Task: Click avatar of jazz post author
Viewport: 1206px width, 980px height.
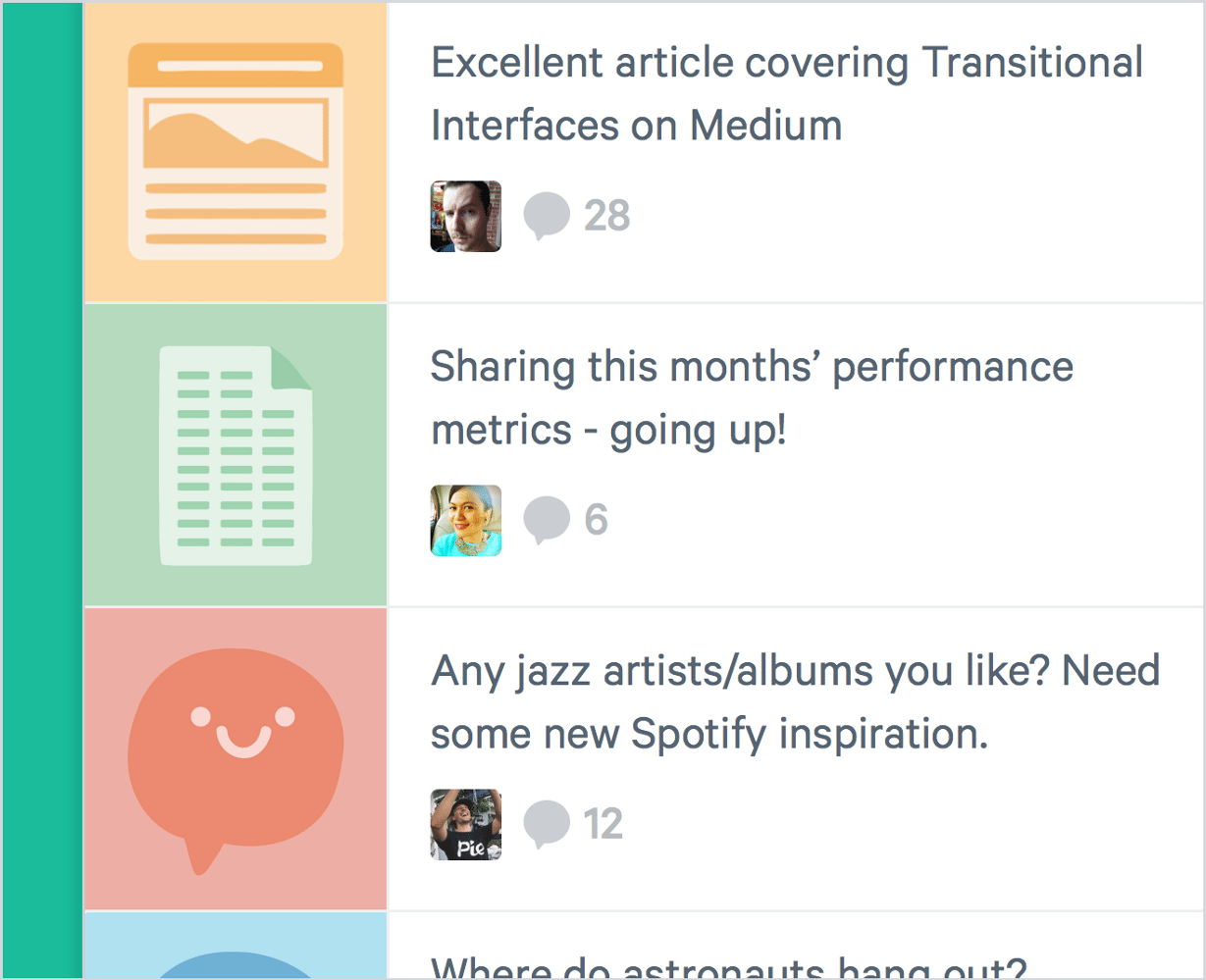Action: 466,825
